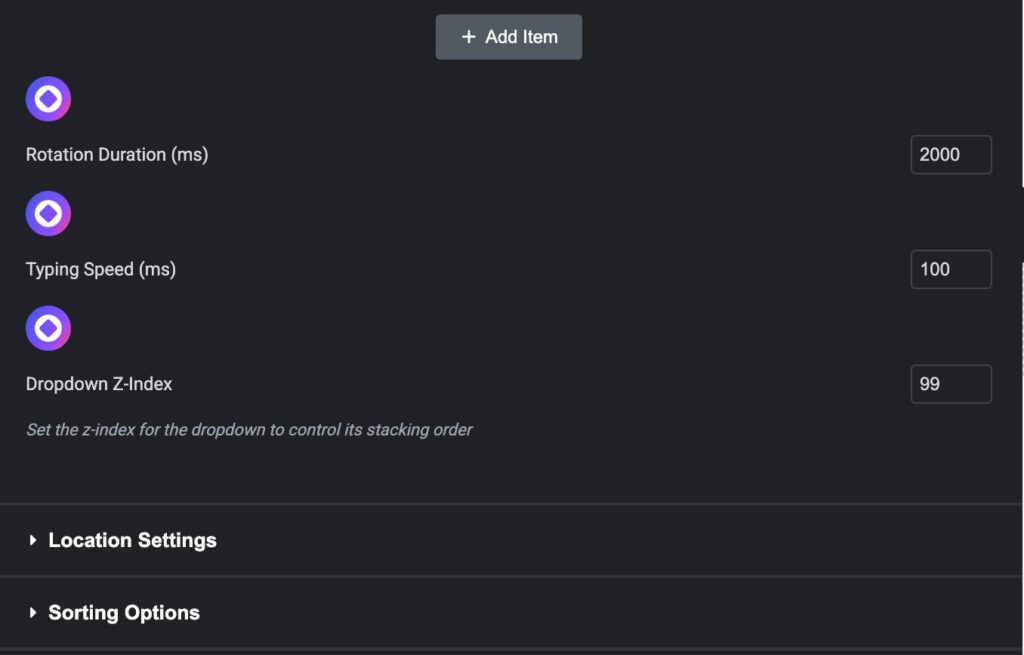Focus the Dropdown Z-Index input field

click(951, 384)
